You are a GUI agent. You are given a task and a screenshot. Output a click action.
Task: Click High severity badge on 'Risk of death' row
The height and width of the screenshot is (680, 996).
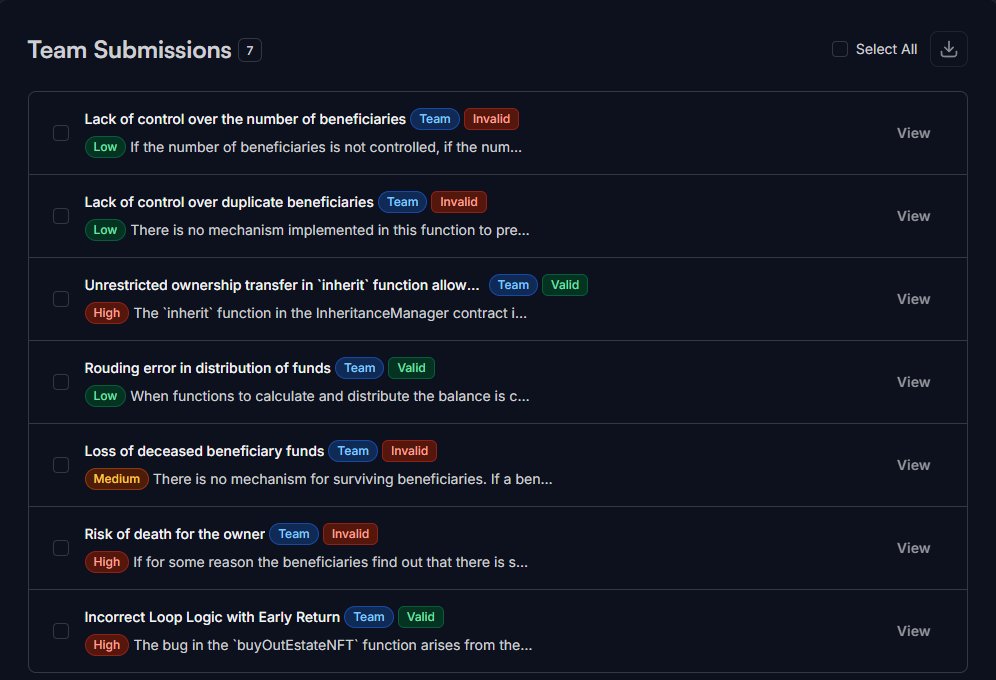(x=106, y=562)
